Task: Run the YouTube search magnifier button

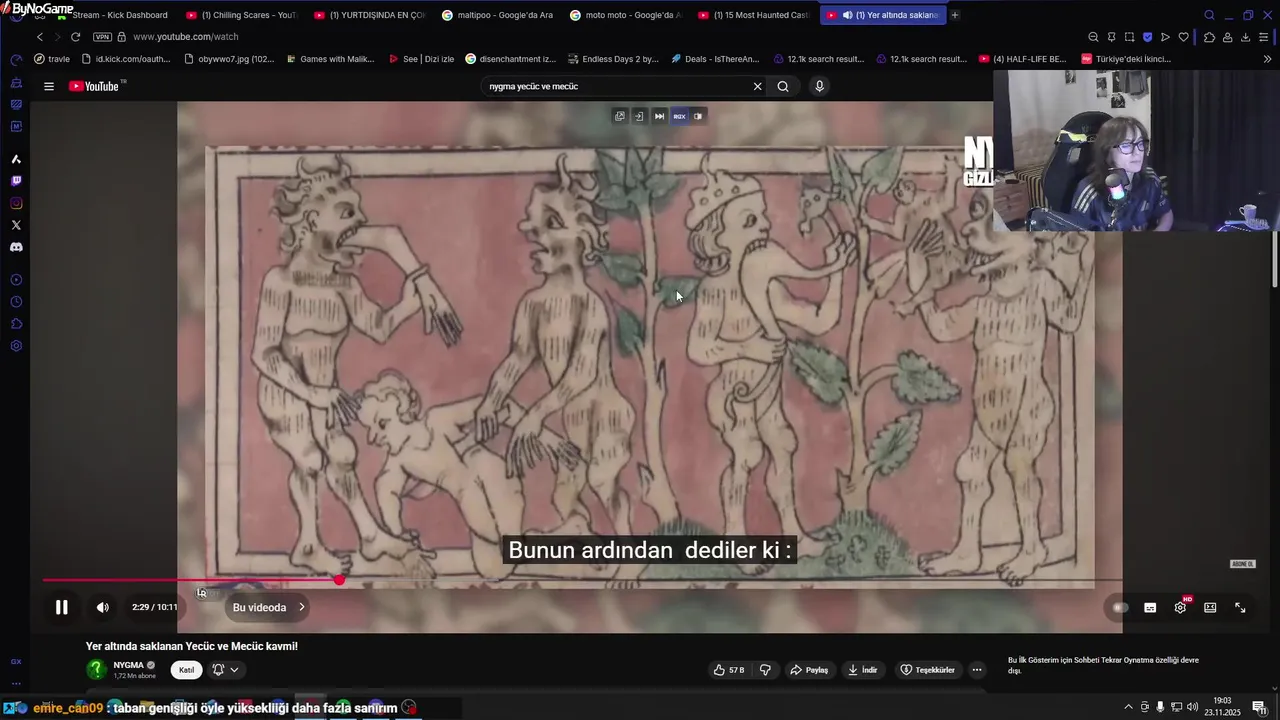Action: [x=783, y=86]
